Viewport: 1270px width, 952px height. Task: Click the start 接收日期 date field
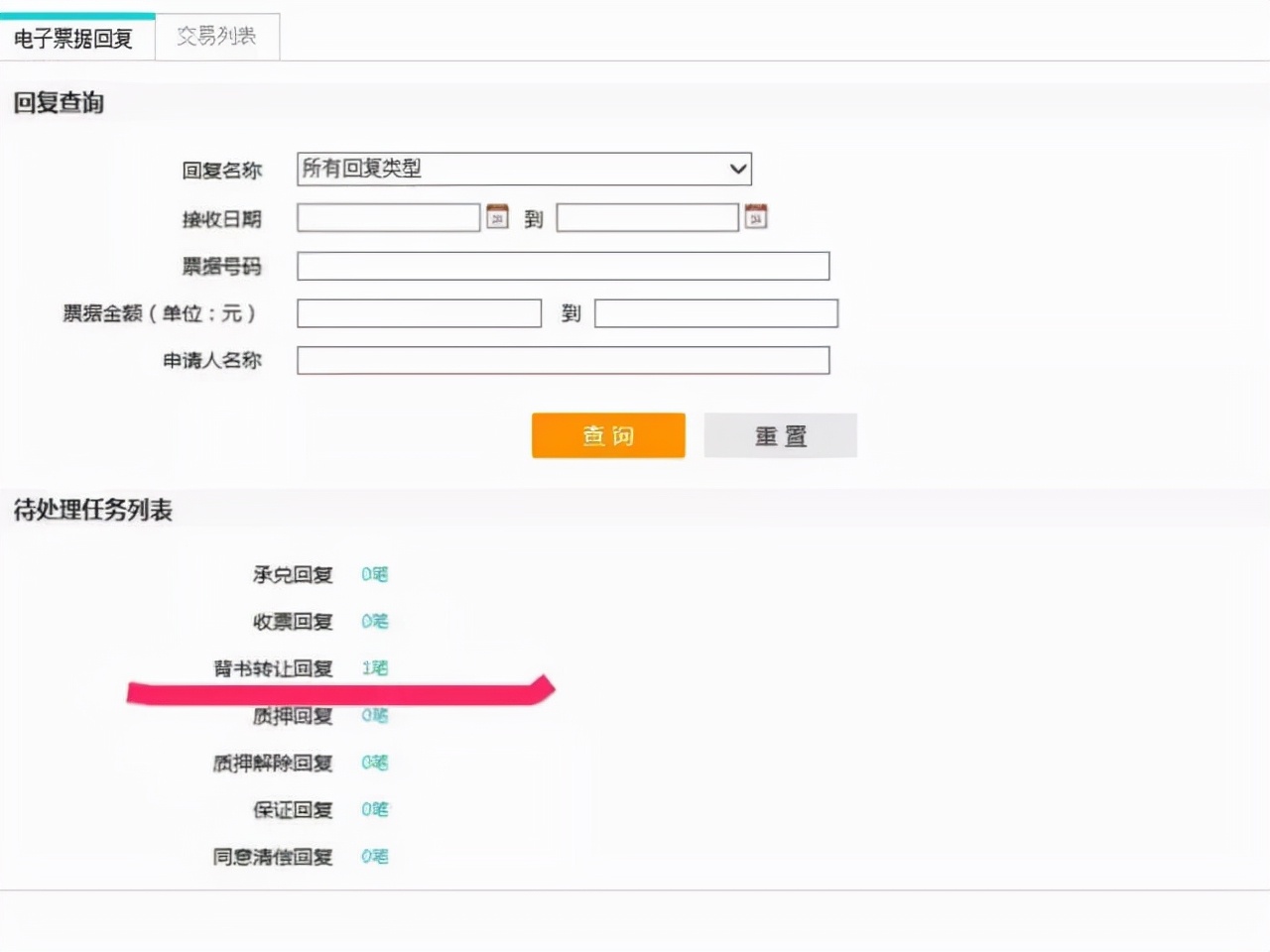(x=388, y=216)
